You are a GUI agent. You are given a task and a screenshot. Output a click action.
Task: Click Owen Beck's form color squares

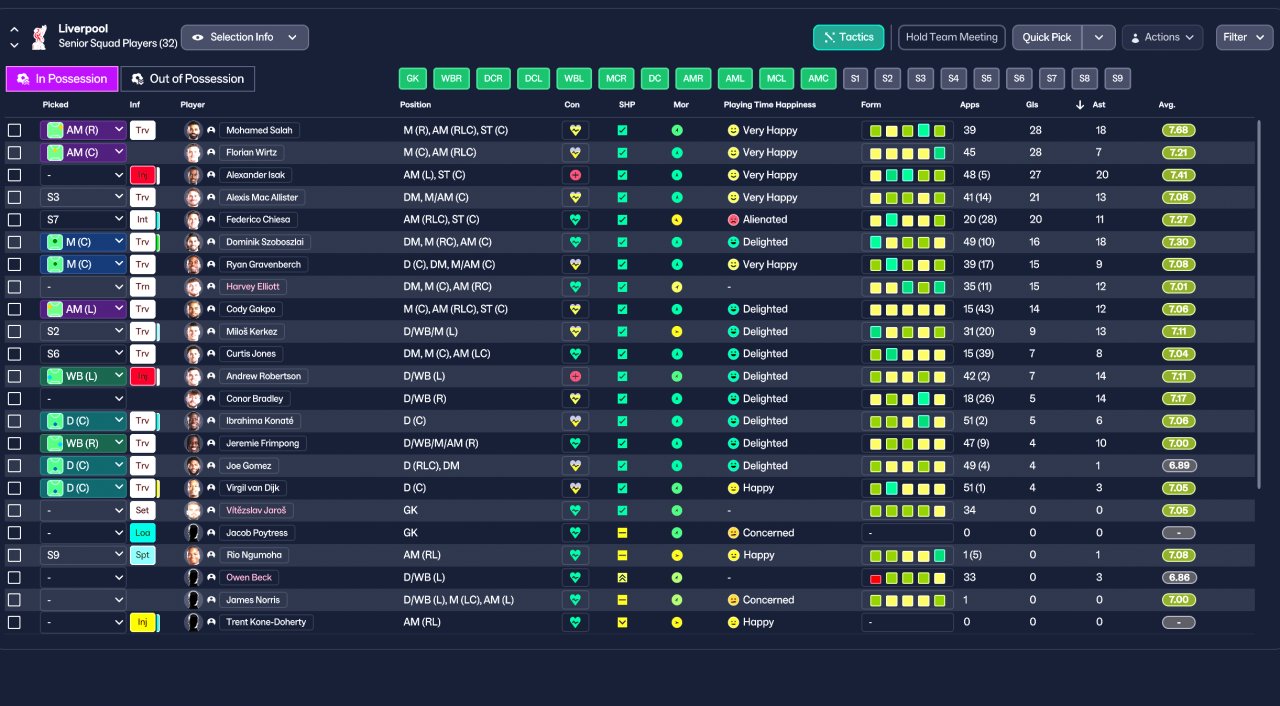click(908, 578)
